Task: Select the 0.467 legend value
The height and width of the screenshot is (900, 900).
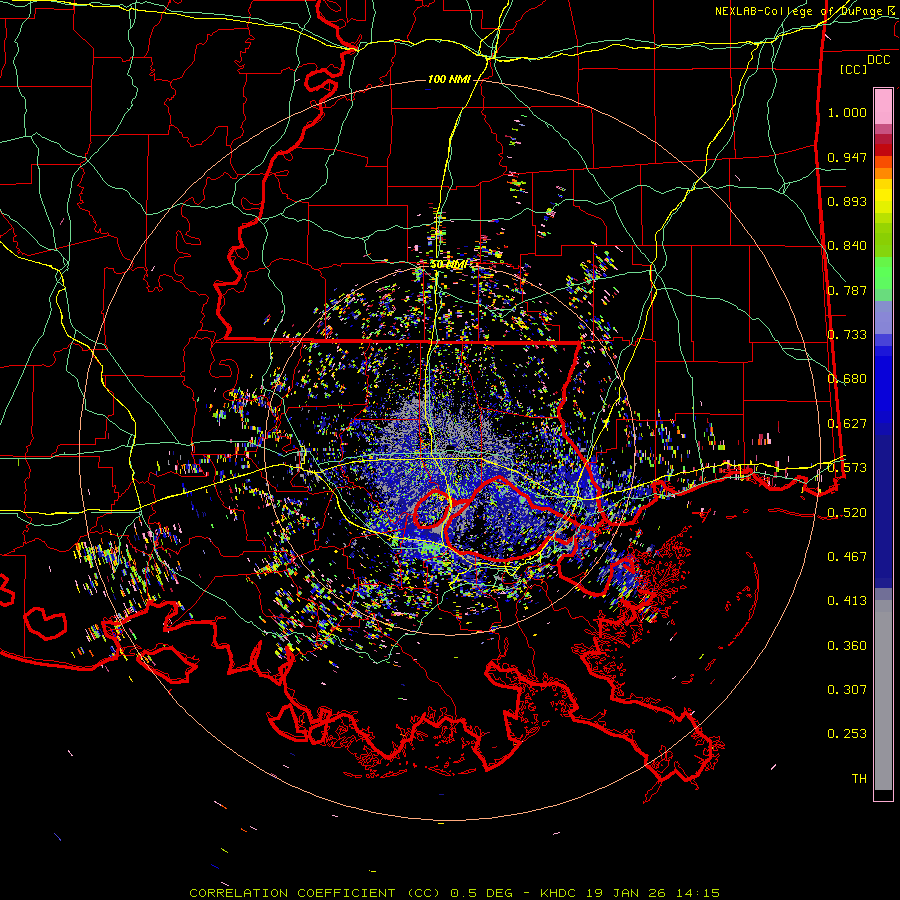Action: tap(847, 556)
